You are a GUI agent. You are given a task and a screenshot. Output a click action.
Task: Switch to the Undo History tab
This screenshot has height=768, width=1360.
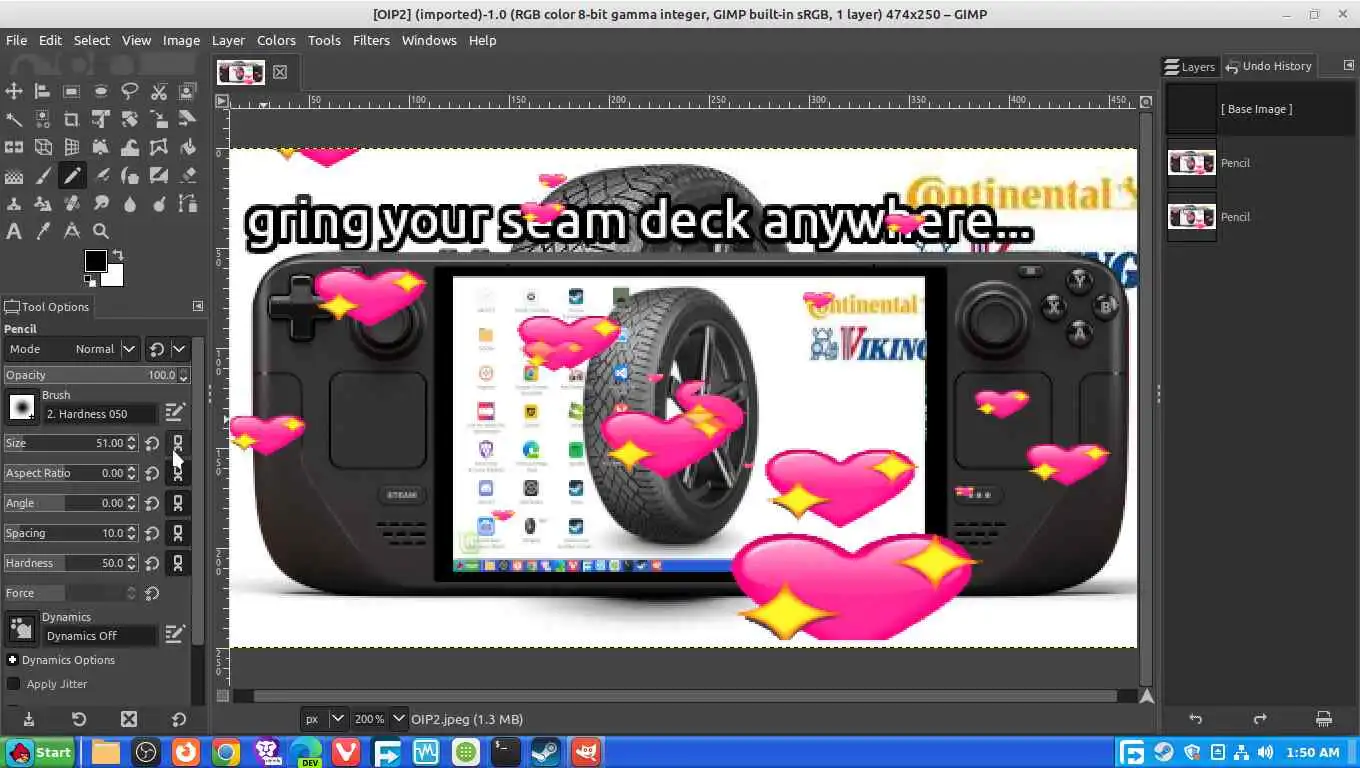[1269, 66]
